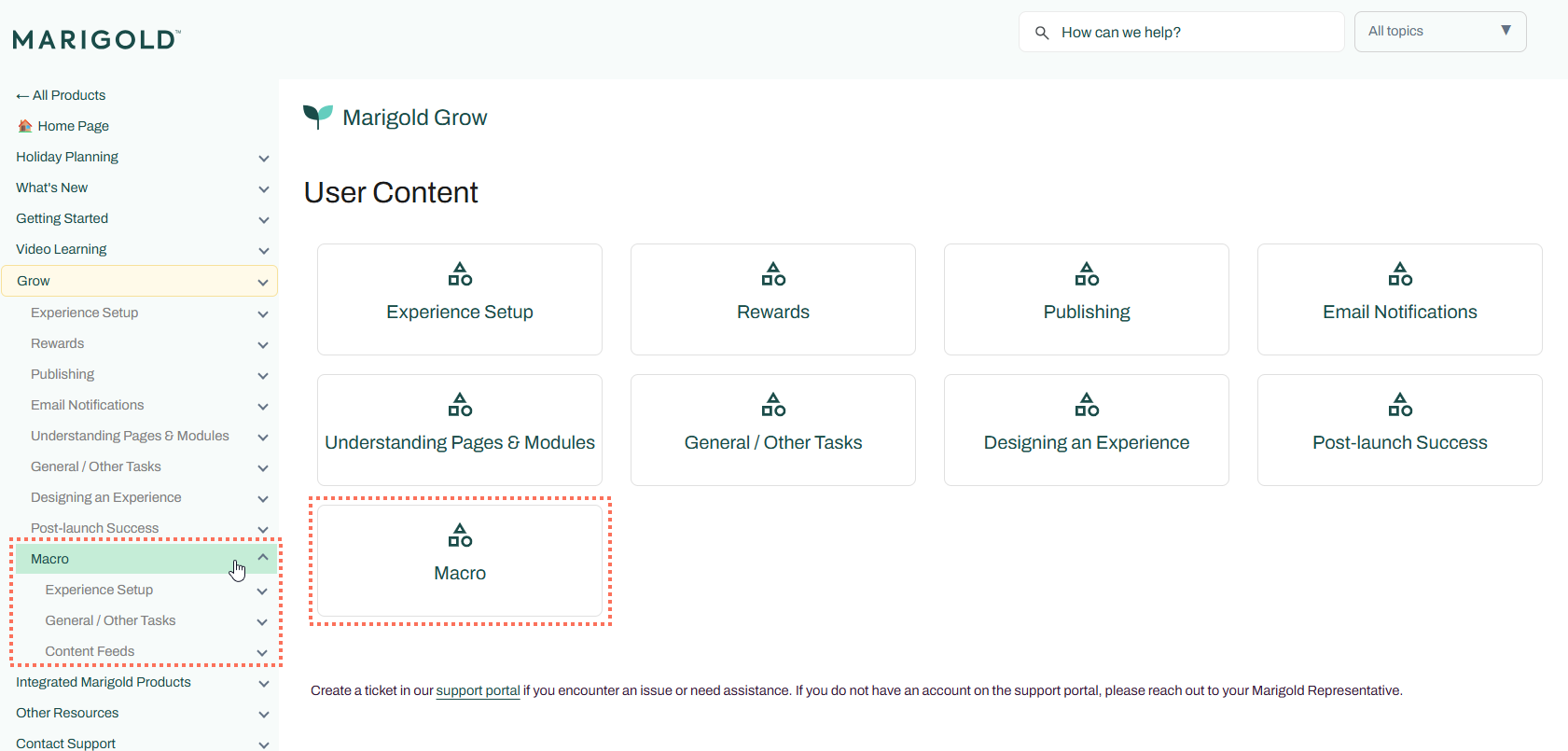
Task: Click the shapes icon on Publishing card
Action: 1087,274
